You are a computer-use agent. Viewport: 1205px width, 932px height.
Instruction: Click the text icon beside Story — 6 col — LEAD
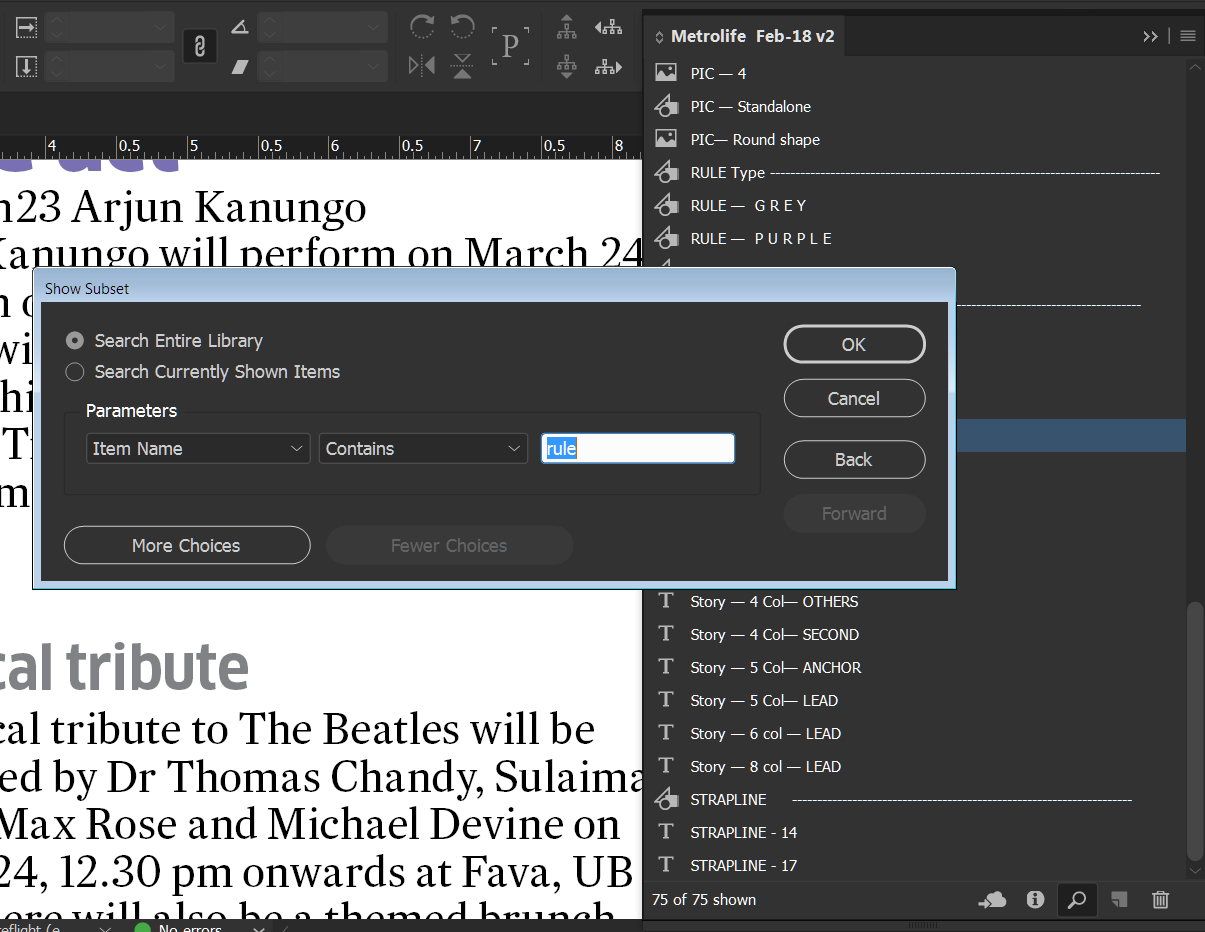coord(666,733)
